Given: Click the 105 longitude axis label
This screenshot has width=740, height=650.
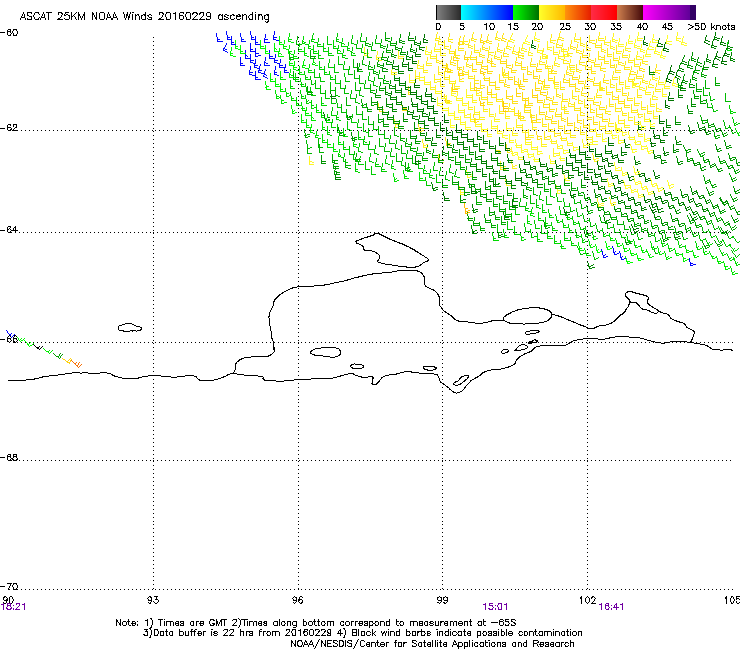Looking at the screenshot, I should 732,600.
